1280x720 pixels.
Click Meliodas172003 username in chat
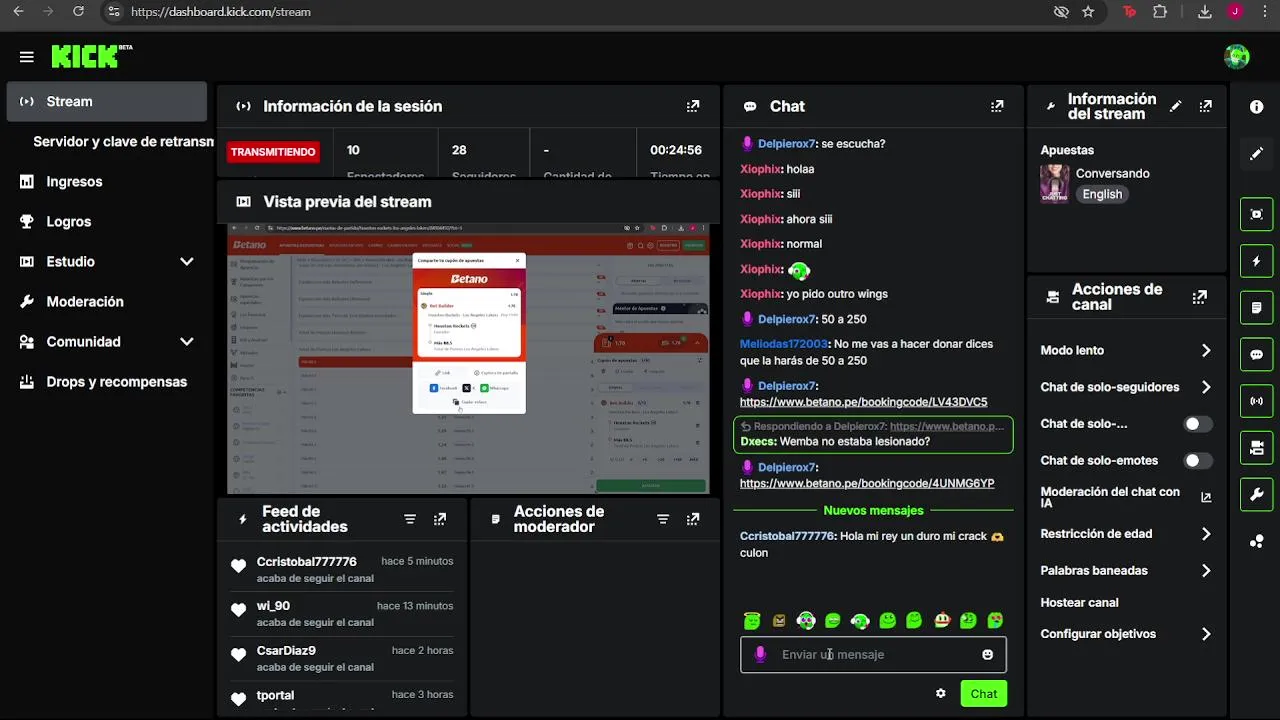(x=784, y=344)
